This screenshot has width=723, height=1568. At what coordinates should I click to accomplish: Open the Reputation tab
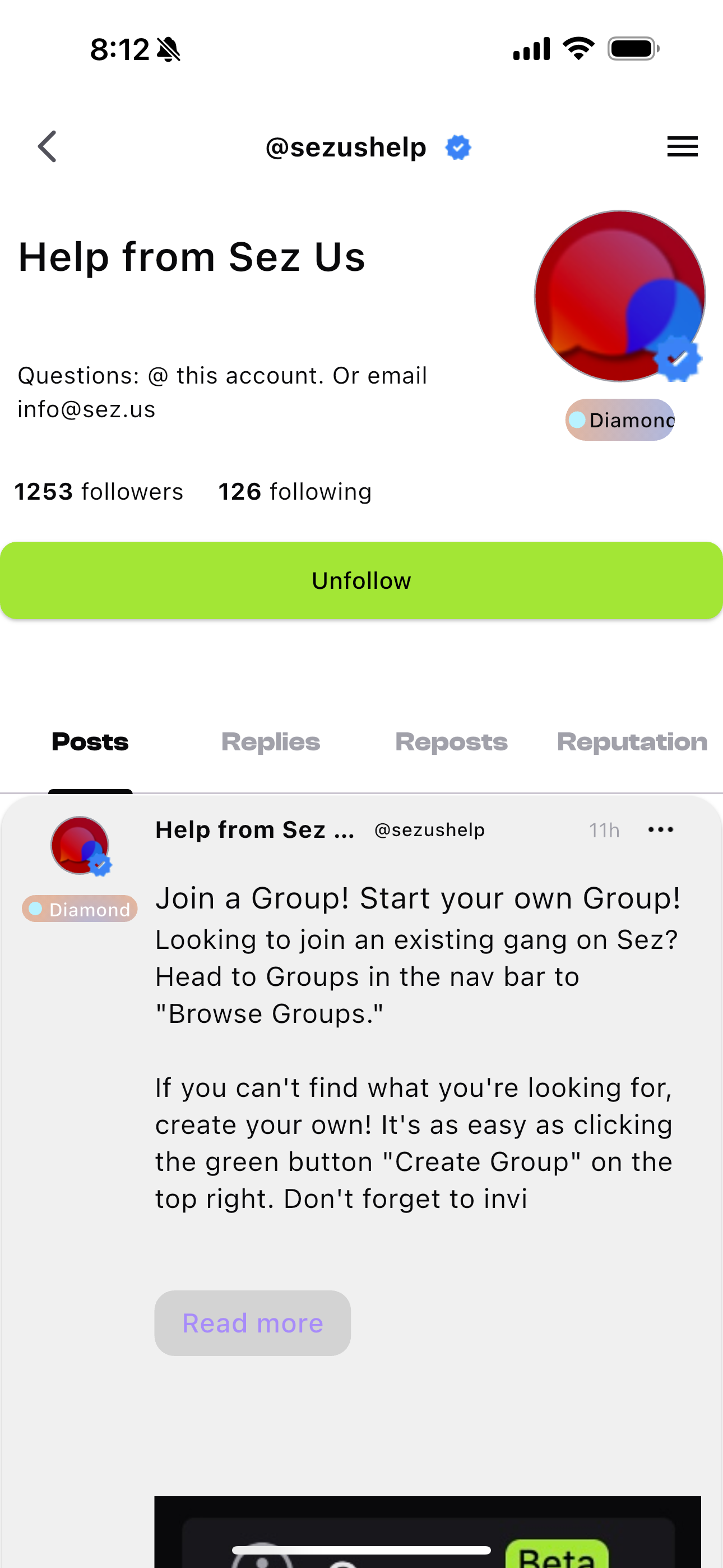pos(632,742)
